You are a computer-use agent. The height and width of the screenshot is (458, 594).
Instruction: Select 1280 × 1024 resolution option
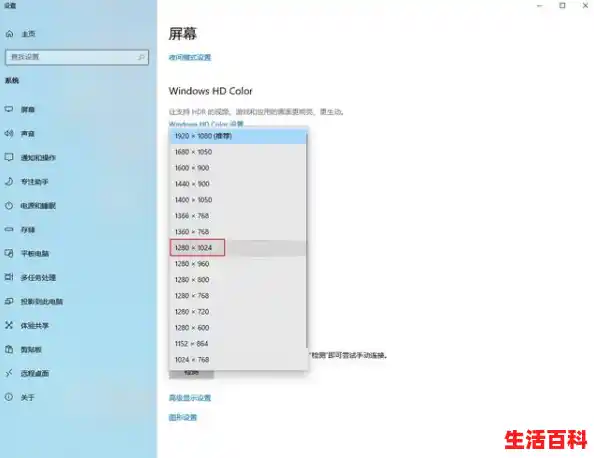point(238,248)
